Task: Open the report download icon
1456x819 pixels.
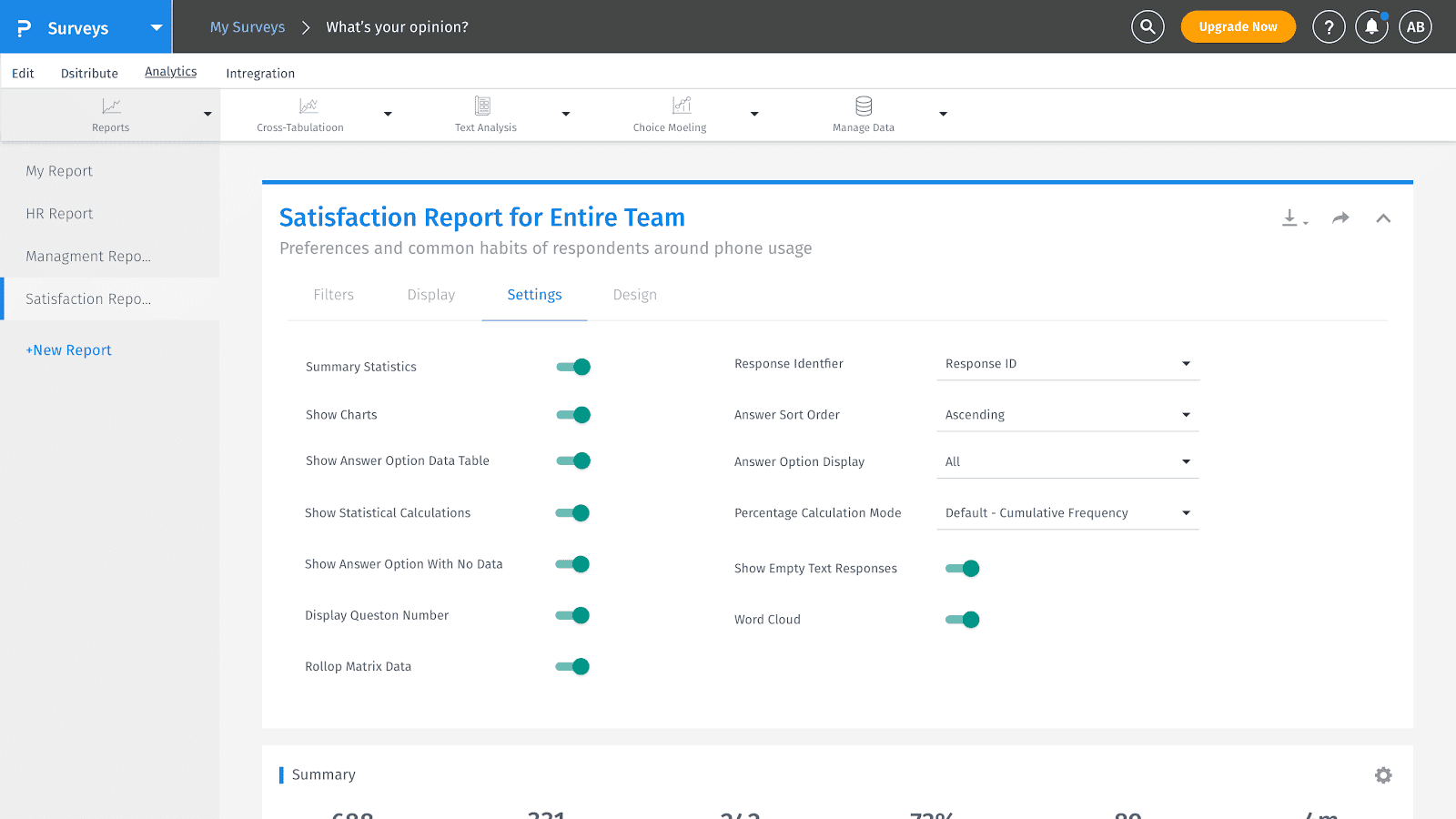Action: pyautogui.click(x=1293, y=218)
